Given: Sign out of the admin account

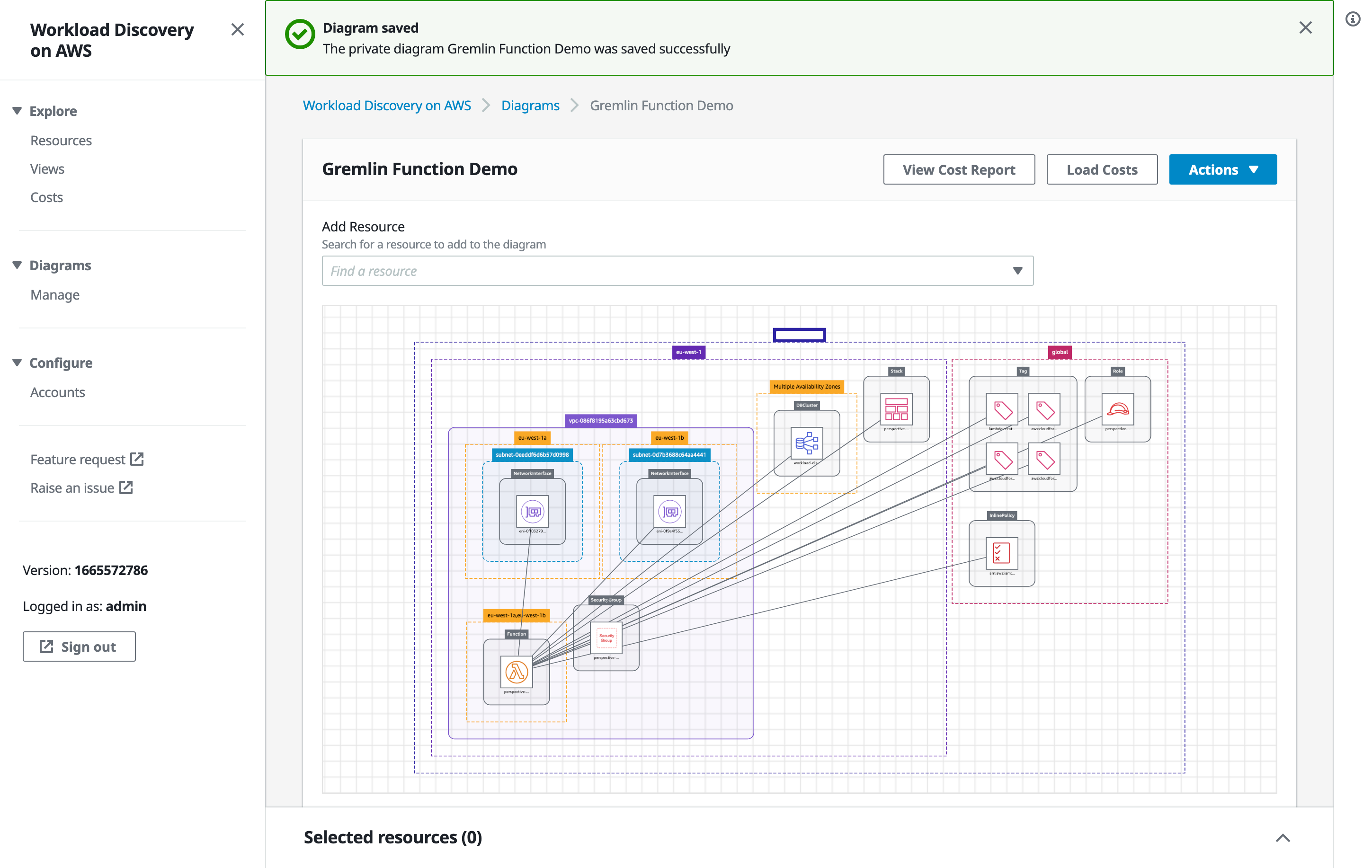Looking at the screenshot, I should [79, 647].
